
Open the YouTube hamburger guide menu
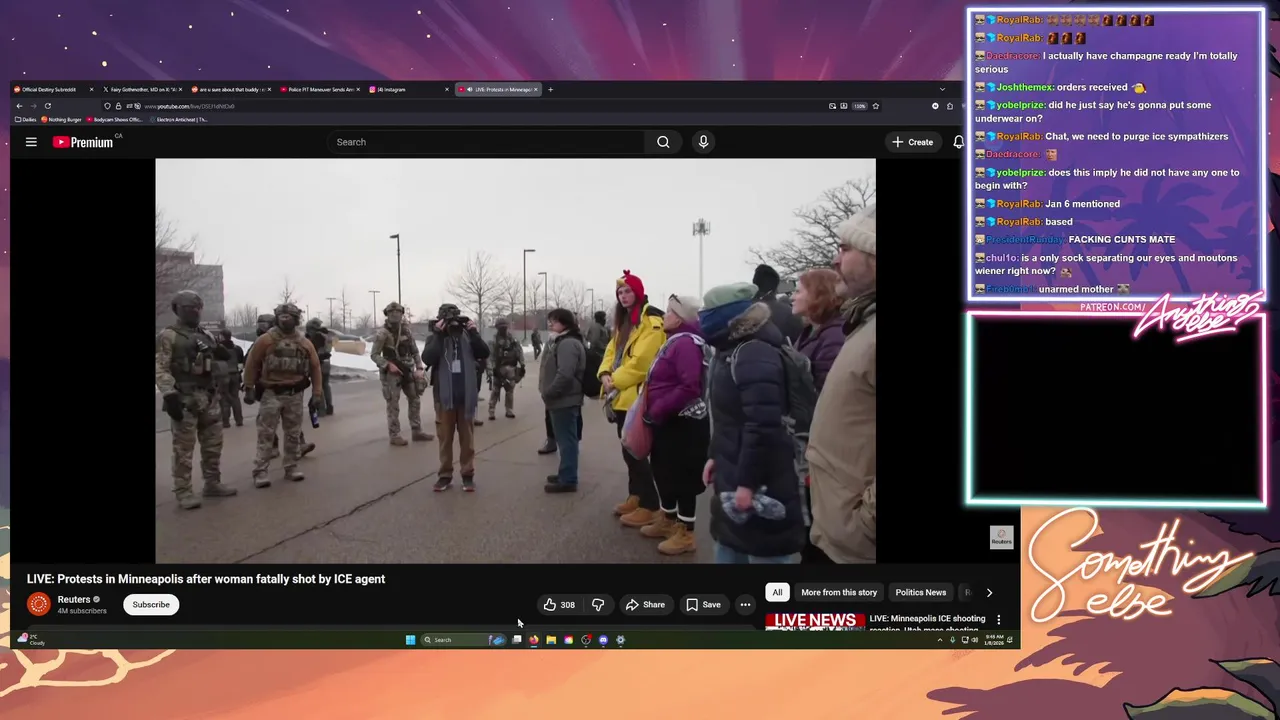tap(31, 142)
